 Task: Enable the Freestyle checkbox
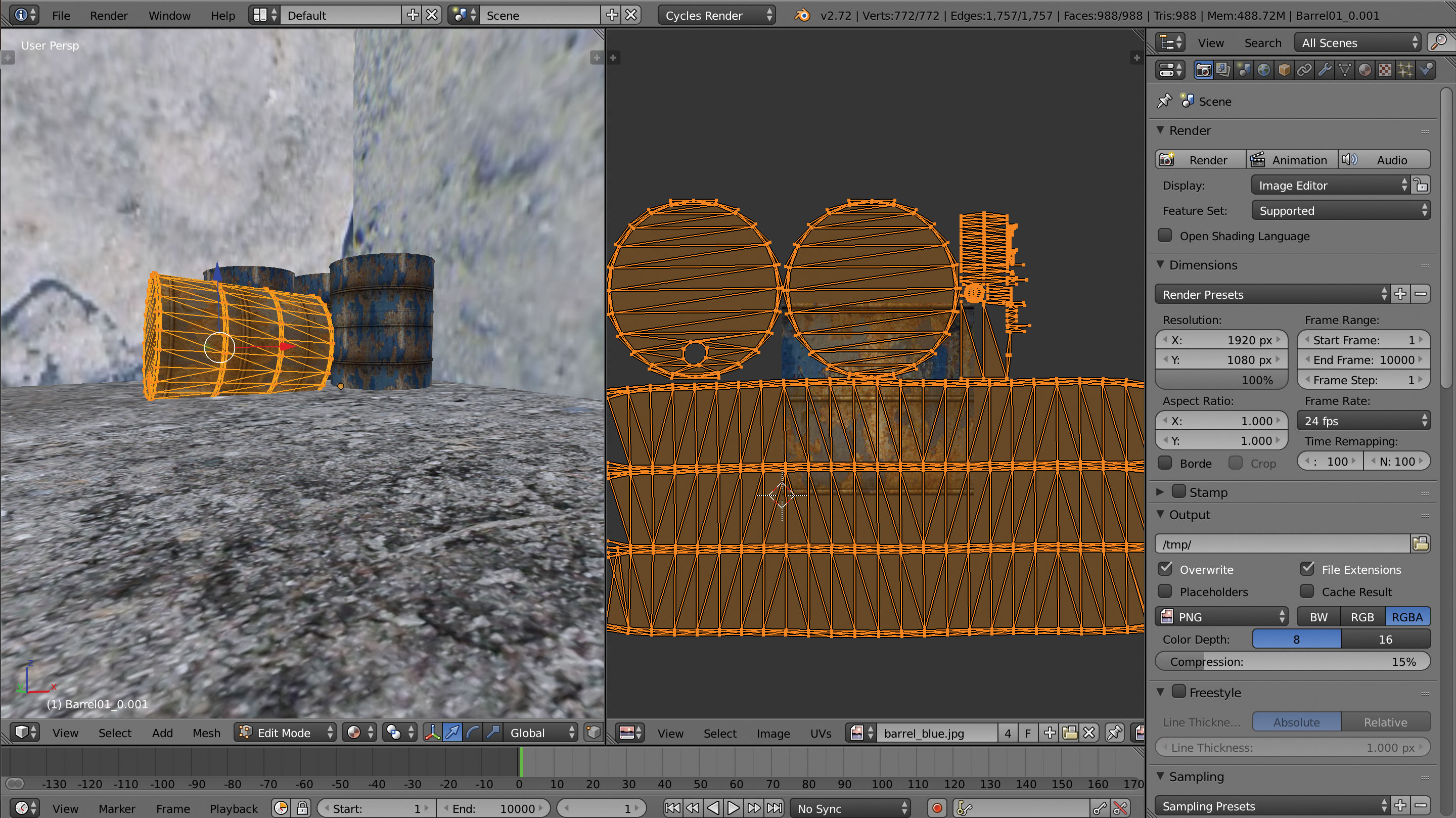pos(1179,692)
